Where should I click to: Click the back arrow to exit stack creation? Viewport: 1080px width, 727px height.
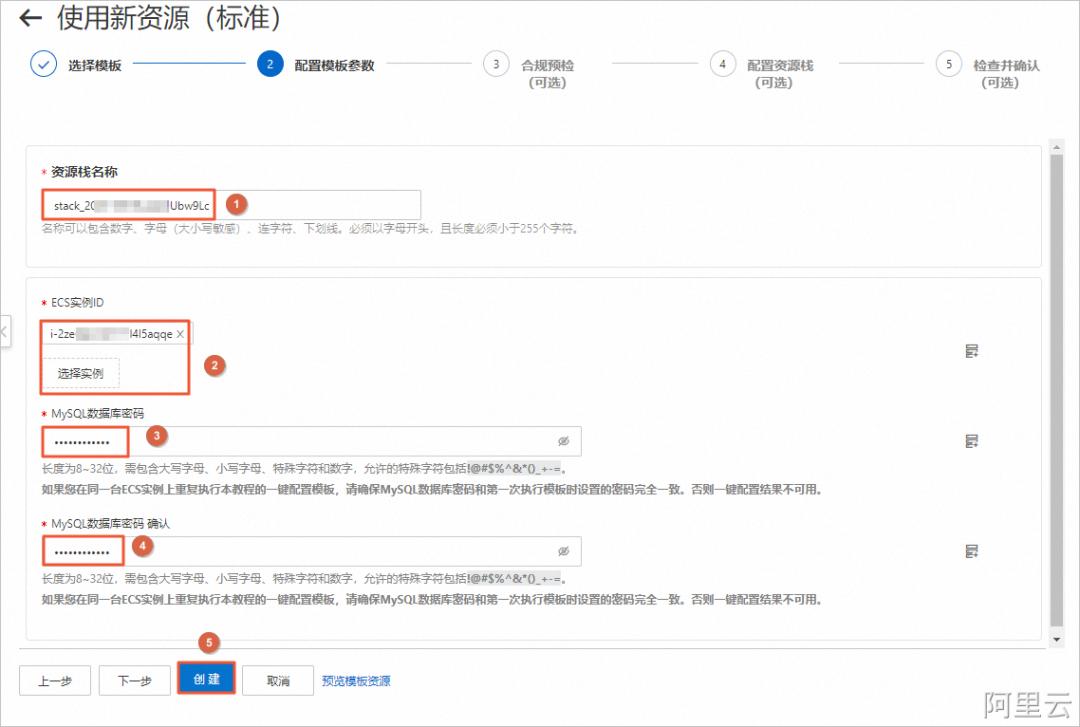click(29, 19)
